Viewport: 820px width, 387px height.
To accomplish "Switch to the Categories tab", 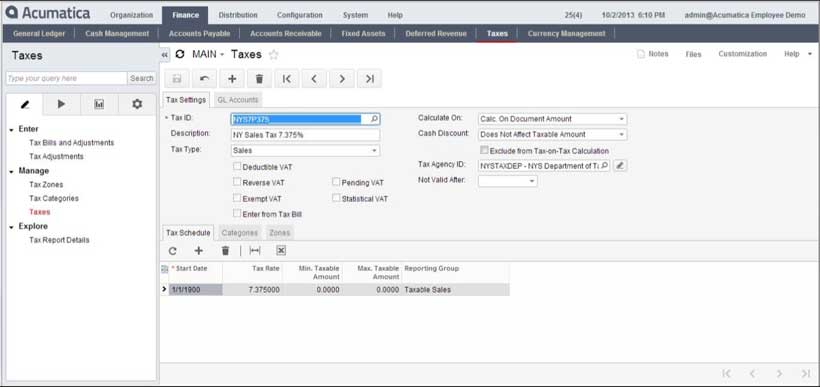I will coord(240,233).
